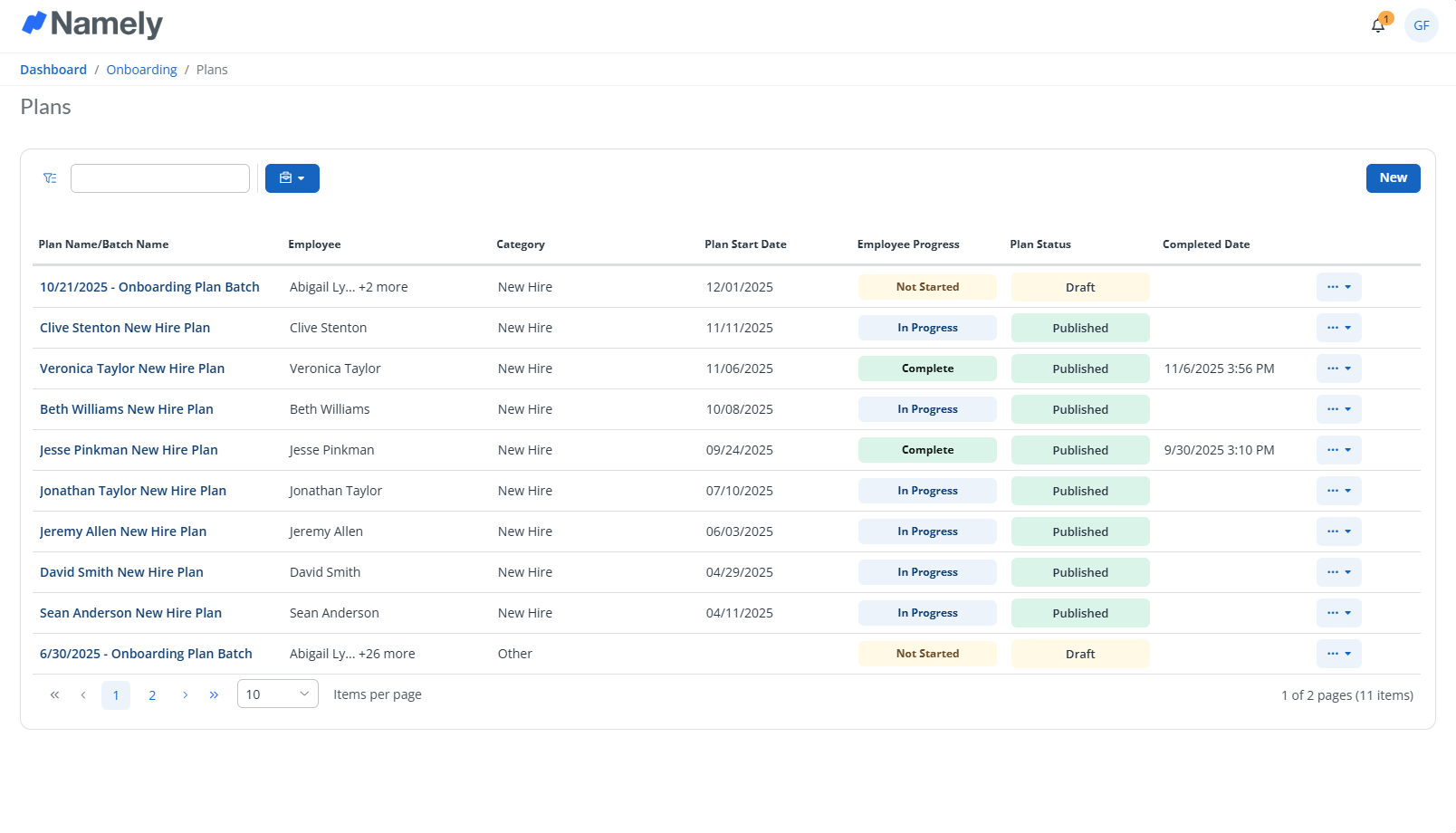Go to the next page arrow
The width and height of the screenshot is (1456, 833).
pyautogui.click(x=185, y=695)
